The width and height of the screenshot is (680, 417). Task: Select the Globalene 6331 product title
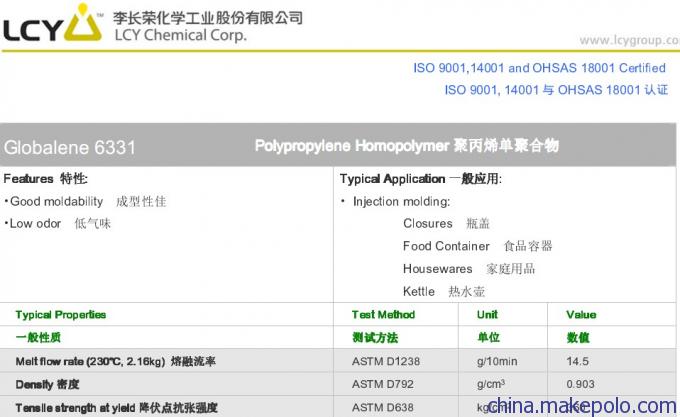(70, 147)
